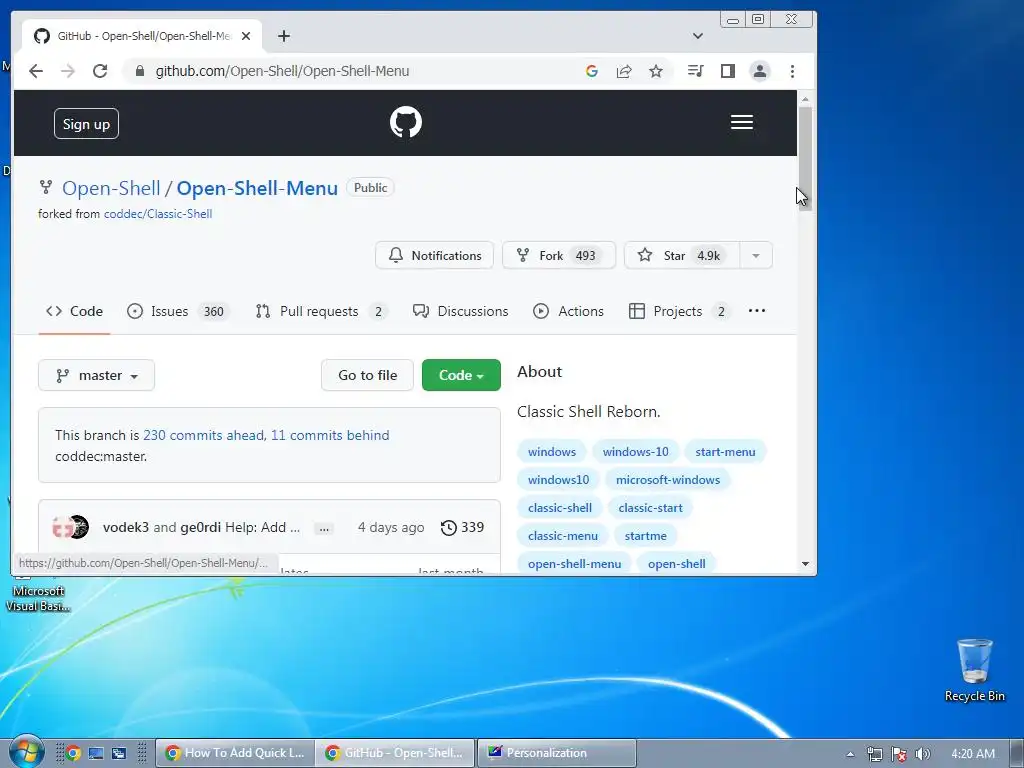Open the windows10 topic tag

click(x=558, y=480)
